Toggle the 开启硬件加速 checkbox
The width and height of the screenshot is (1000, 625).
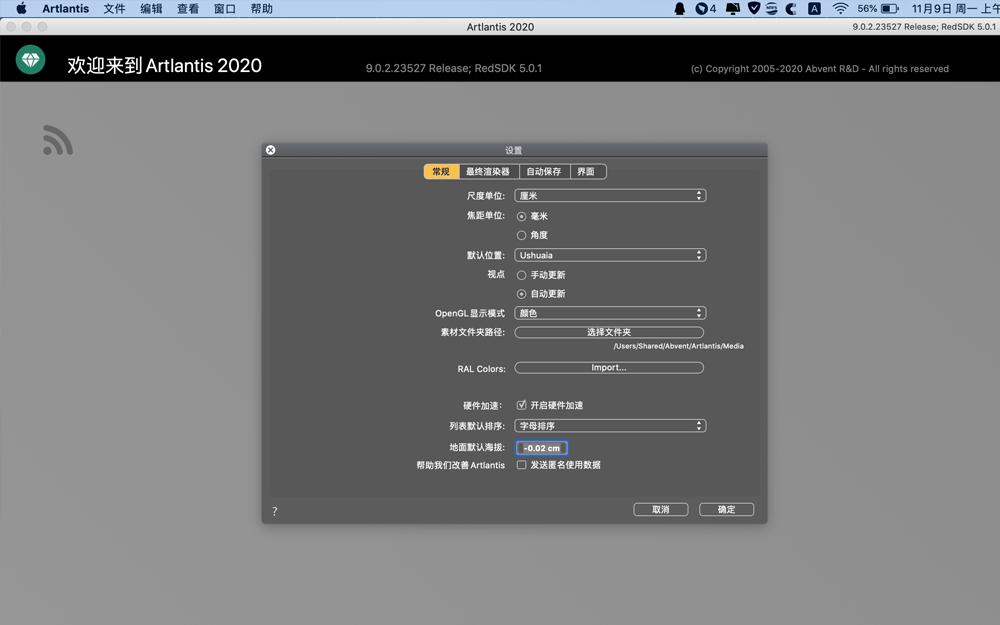coord(521,405)
